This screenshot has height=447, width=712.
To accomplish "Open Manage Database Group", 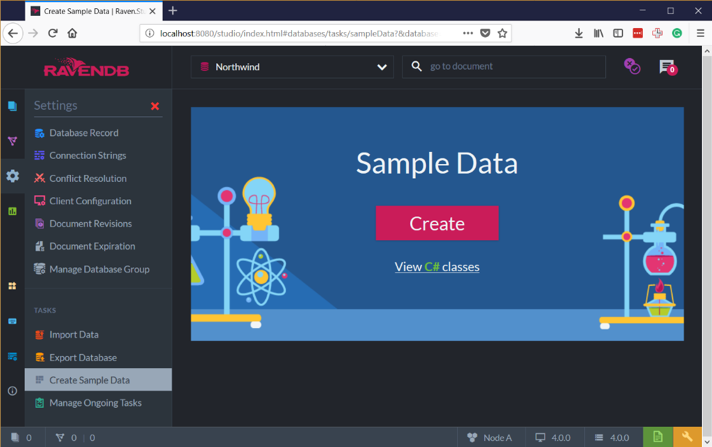I will pos(98,269).
